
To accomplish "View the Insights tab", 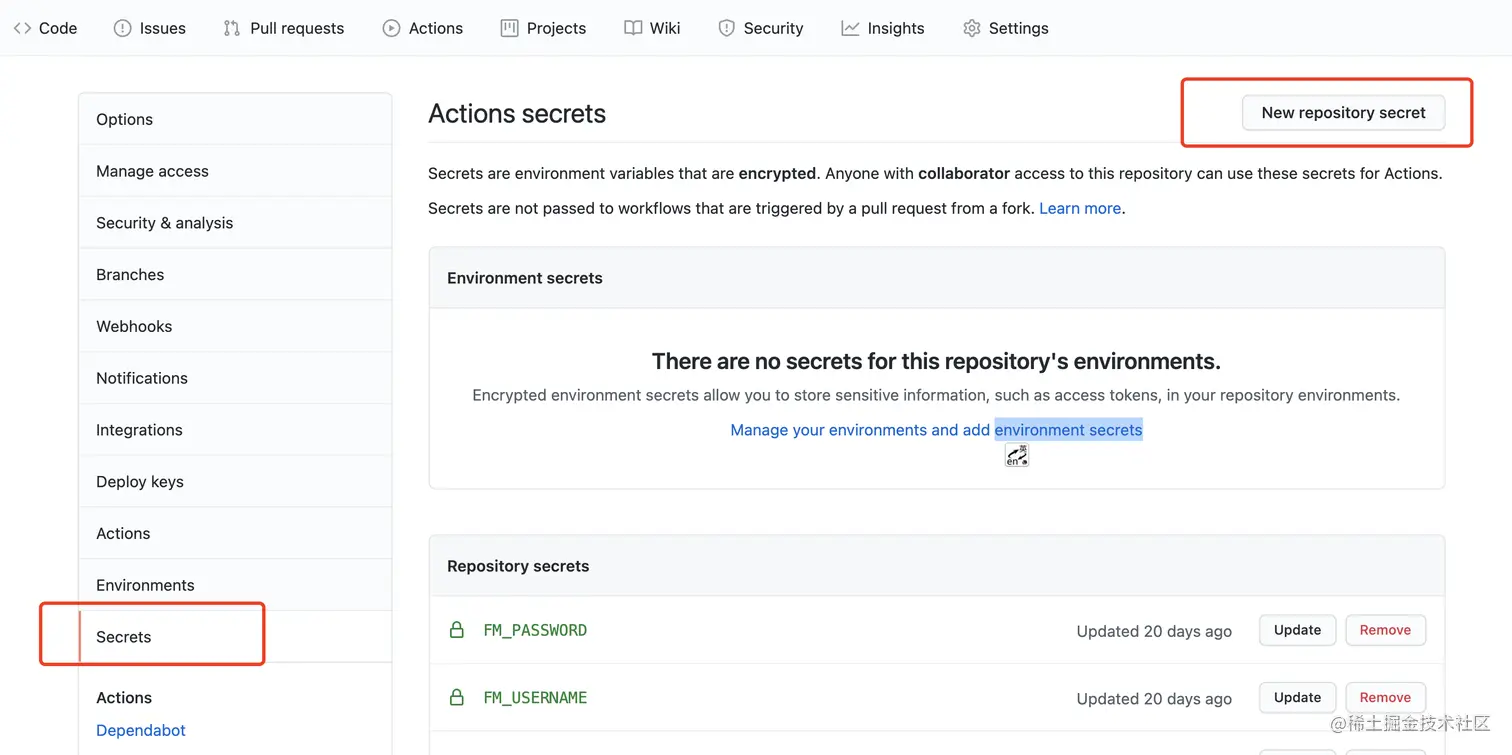I will (883, 28).
